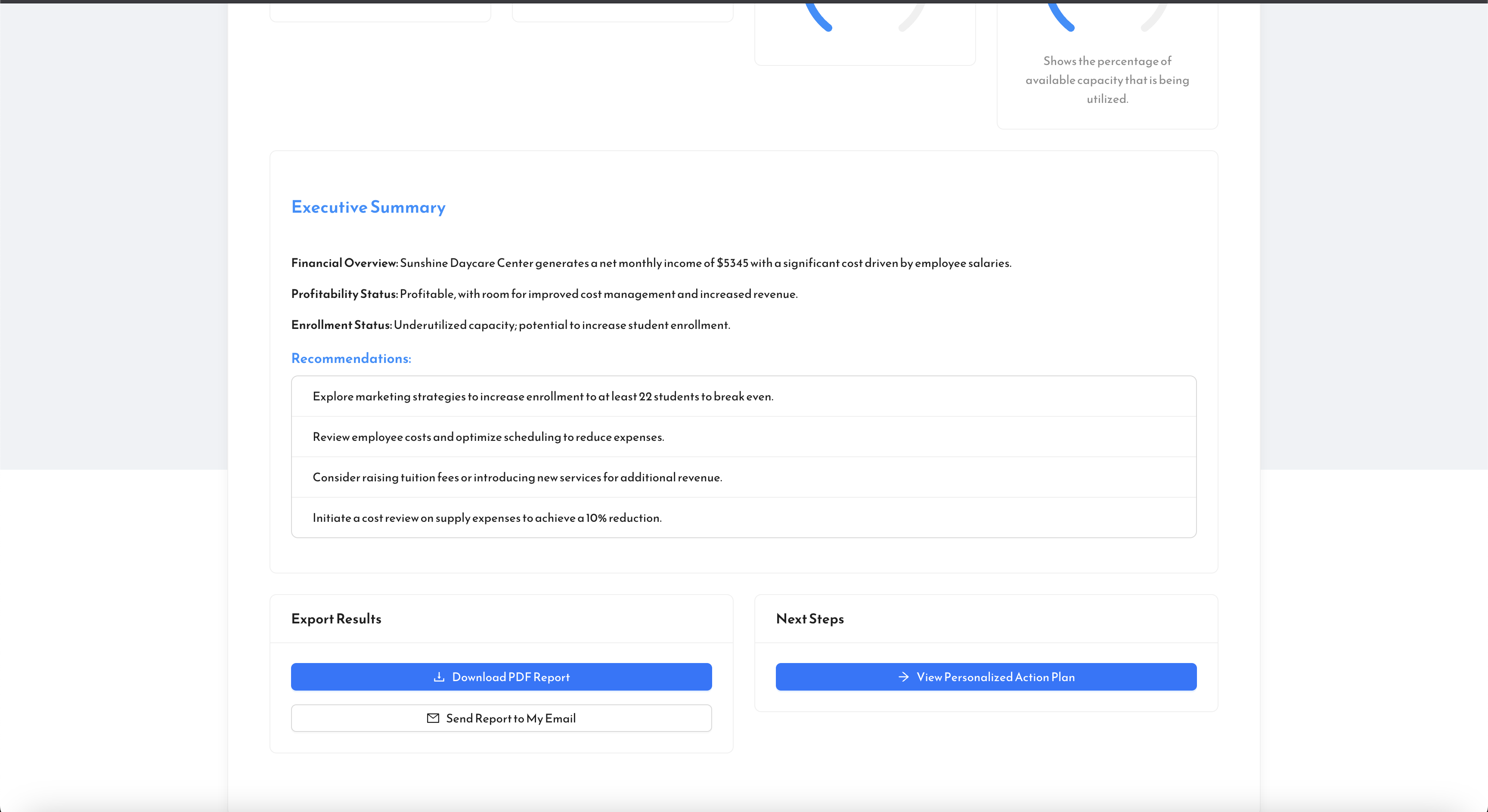Click the Enrollment Status summary line
1488x812 pixels.
(x=511, y=325)
